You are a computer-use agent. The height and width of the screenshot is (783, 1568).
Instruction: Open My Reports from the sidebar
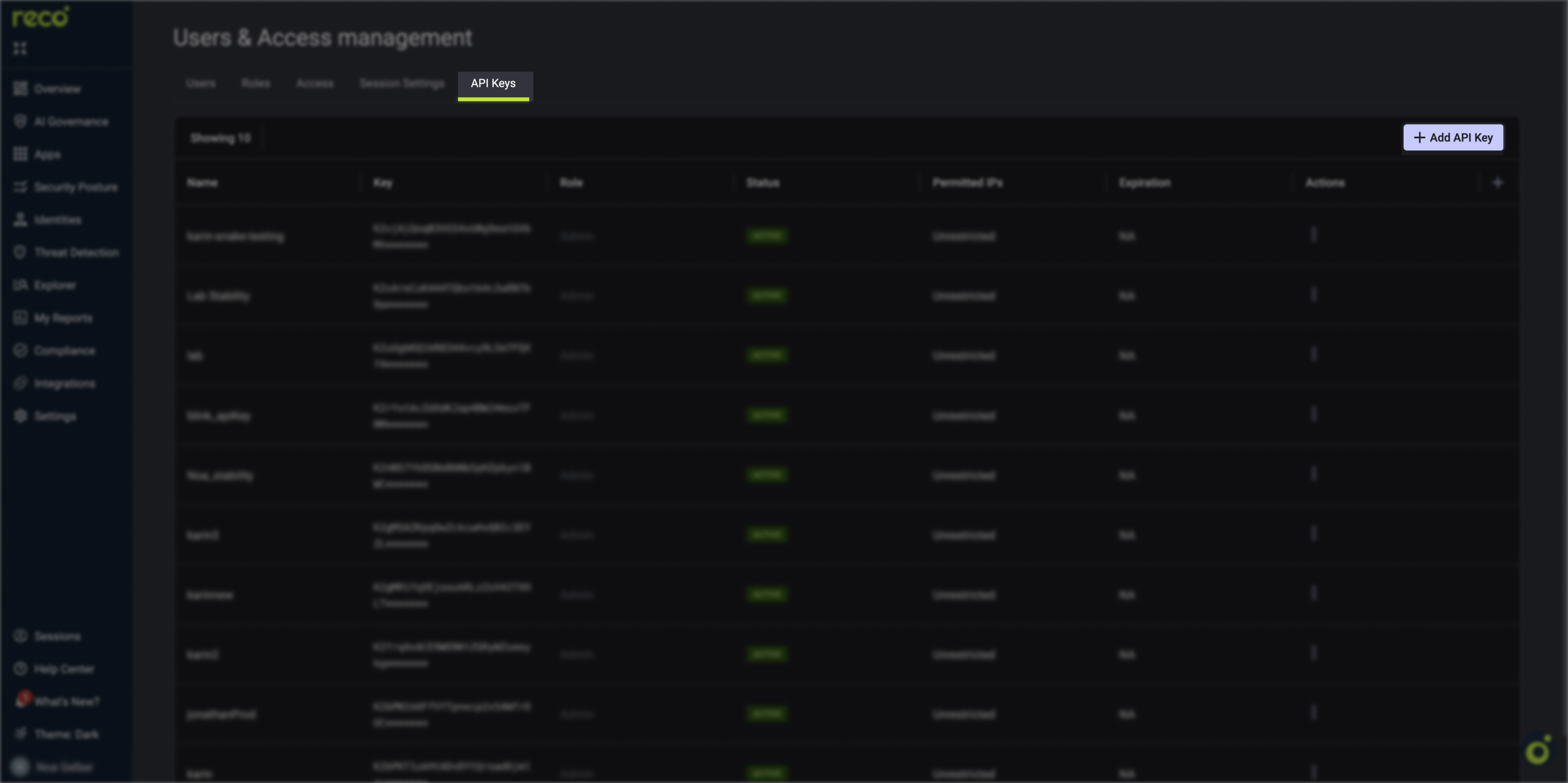pos(63,318)
